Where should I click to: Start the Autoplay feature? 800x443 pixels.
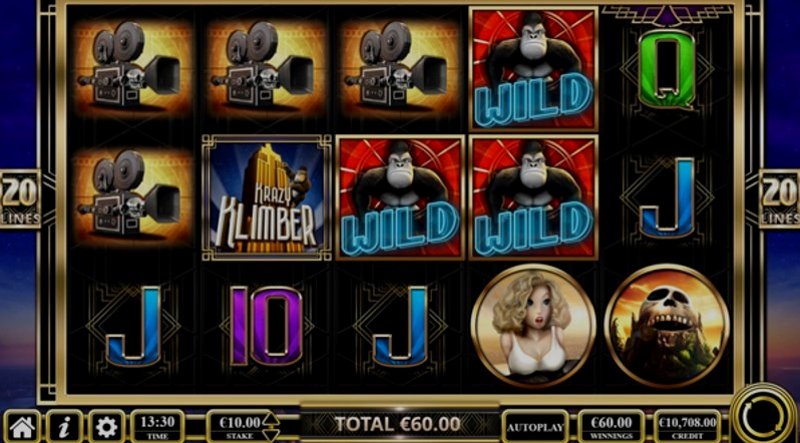pyautogui.click(x=535, y=427)
